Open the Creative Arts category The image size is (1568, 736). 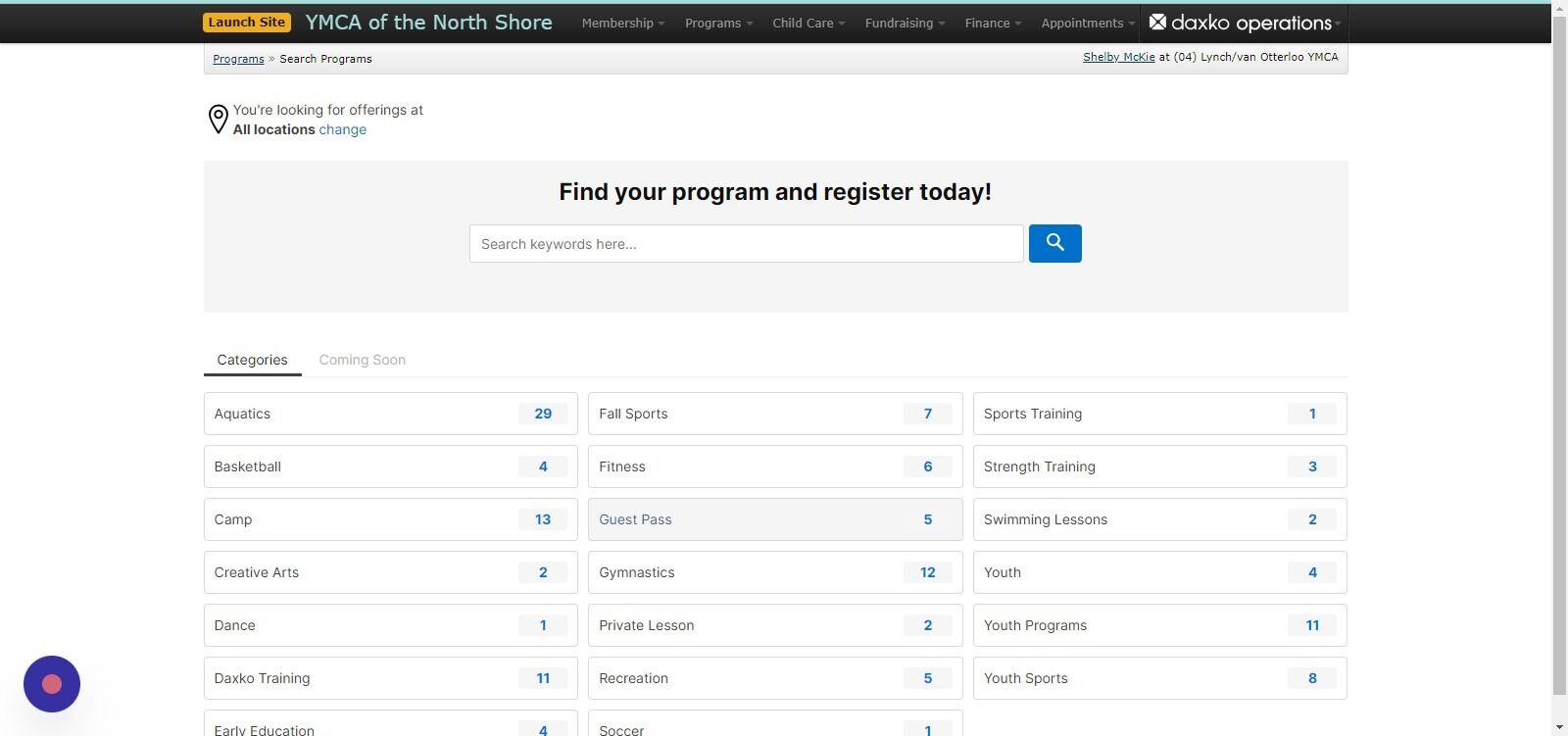391,572
